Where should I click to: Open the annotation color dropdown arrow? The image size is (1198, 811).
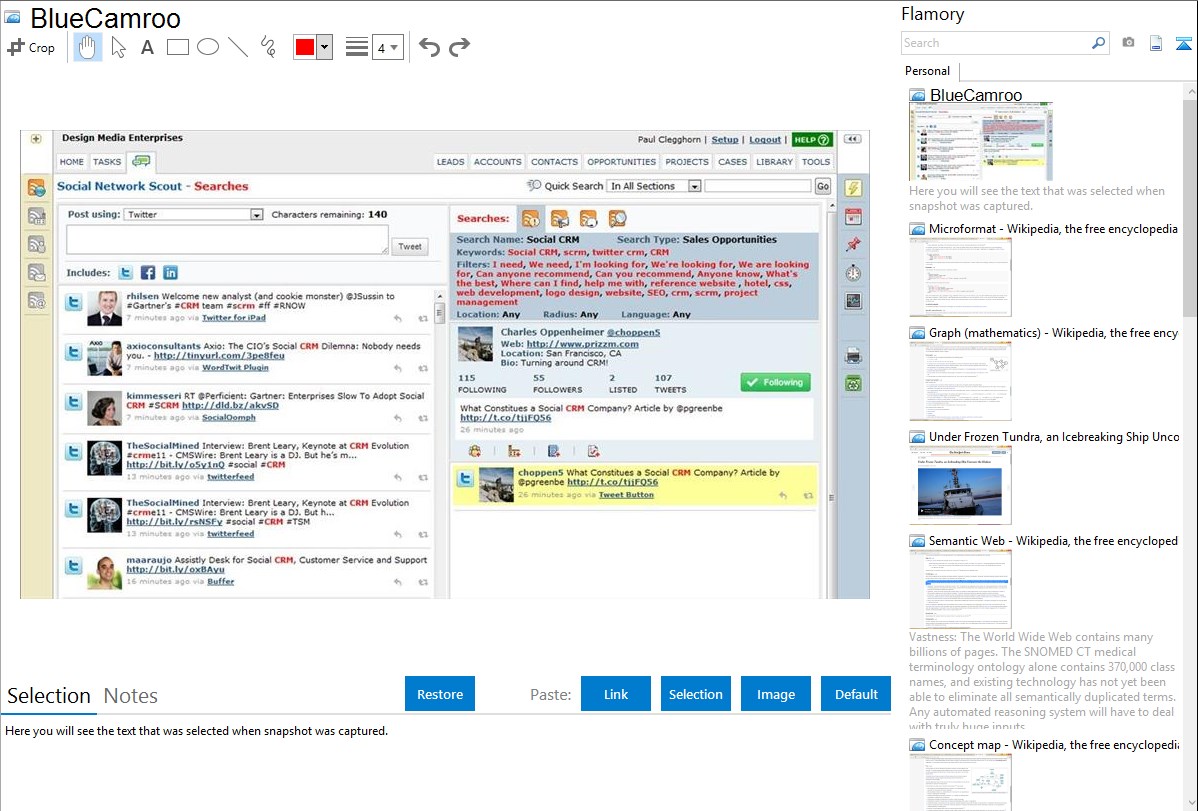(325, 47)
